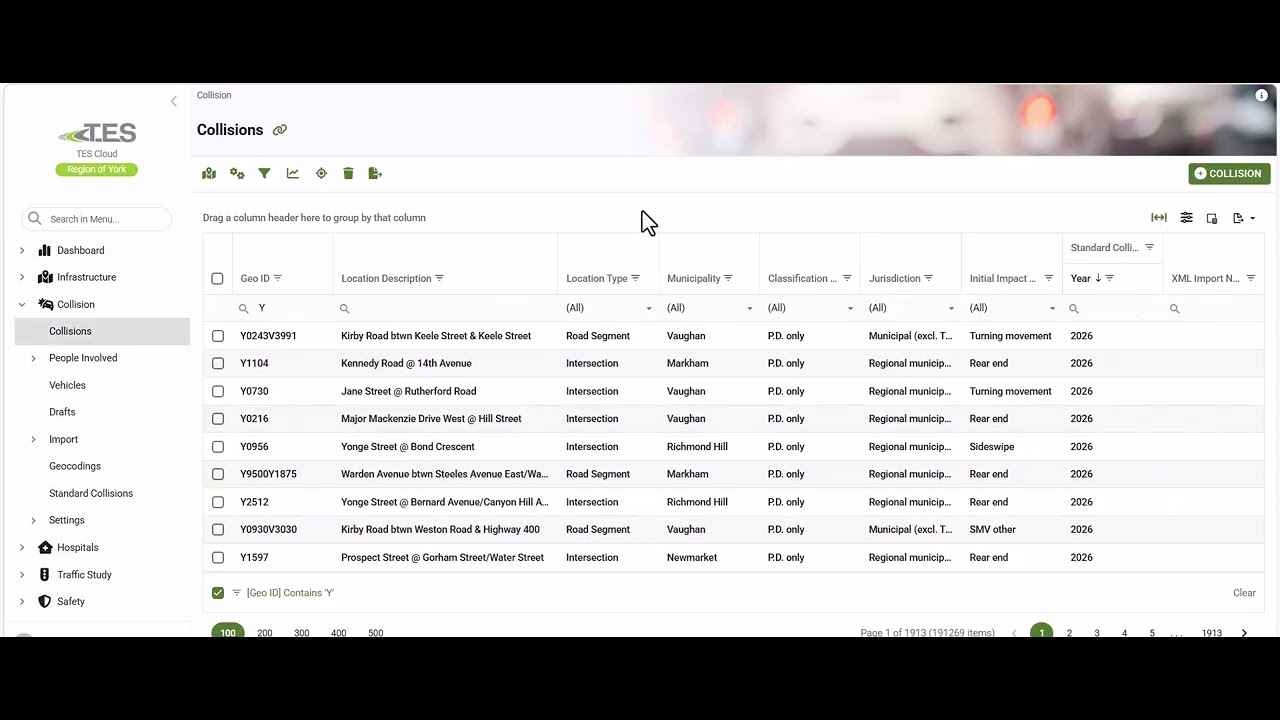Click the gears settings toolbar icon
Screen dimensions: 1280x720
237,173
